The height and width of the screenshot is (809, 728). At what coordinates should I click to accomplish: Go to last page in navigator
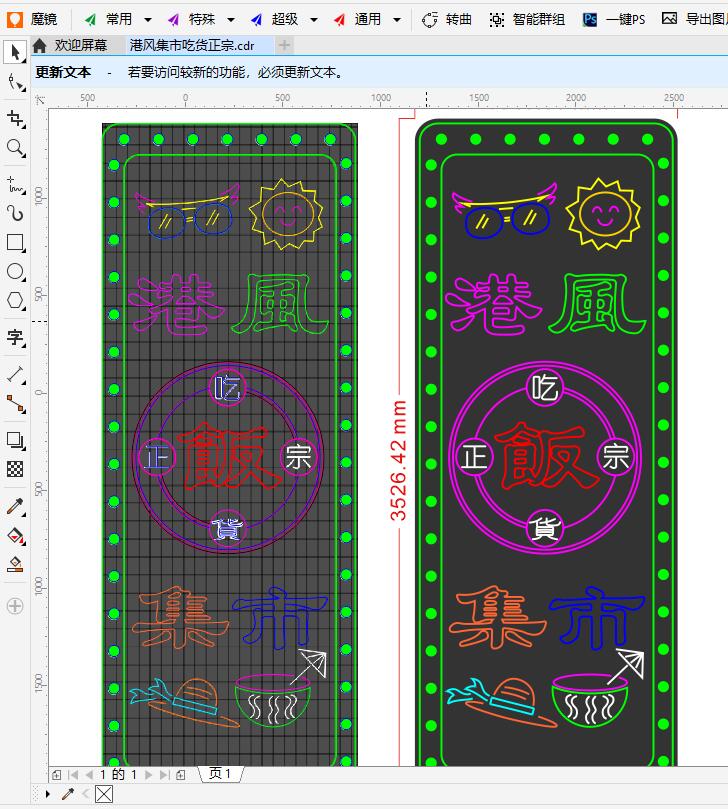coord(164,774)
